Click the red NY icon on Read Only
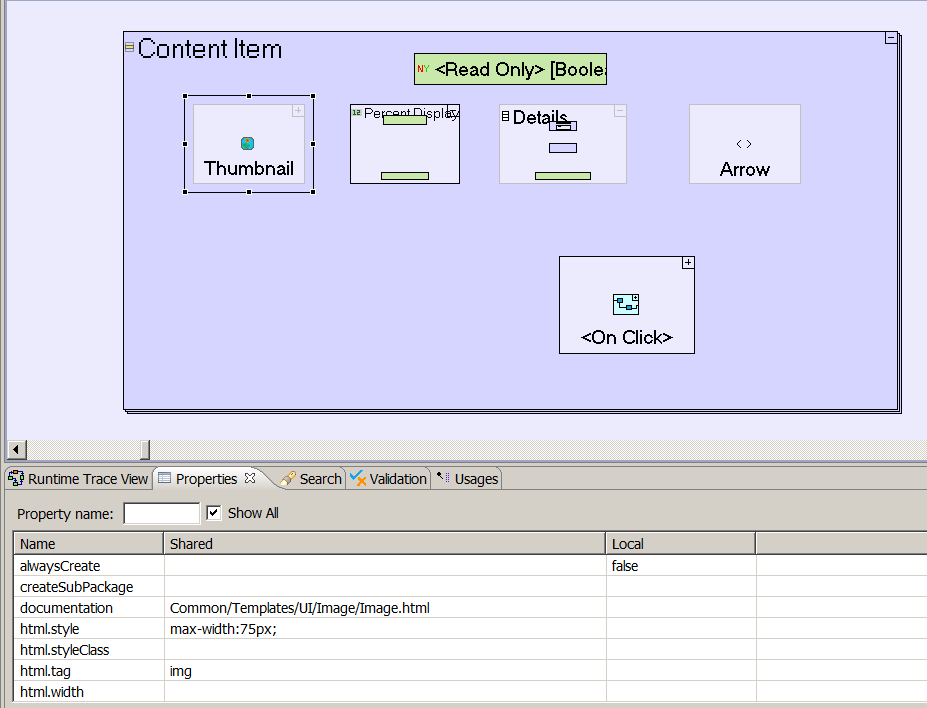Image resolution: width=927 pixels, height=708 pixels. click(x=423, y=69)
